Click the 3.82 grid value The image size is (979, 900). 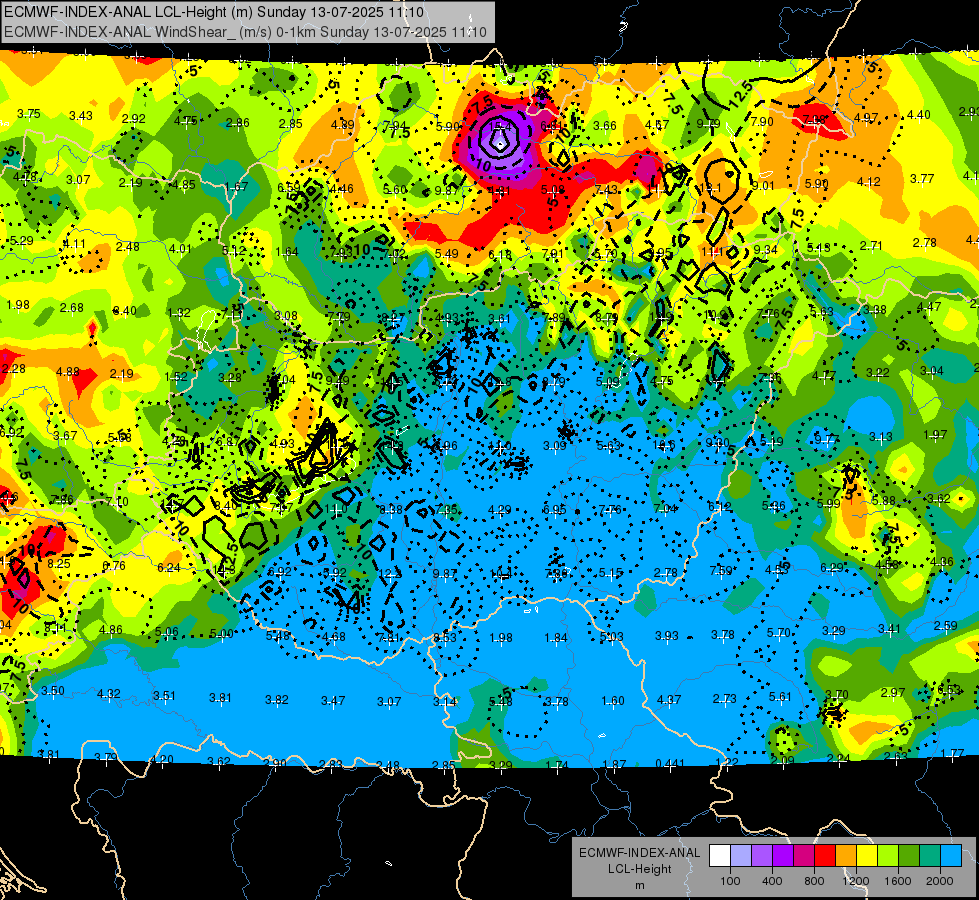[277, 700]
